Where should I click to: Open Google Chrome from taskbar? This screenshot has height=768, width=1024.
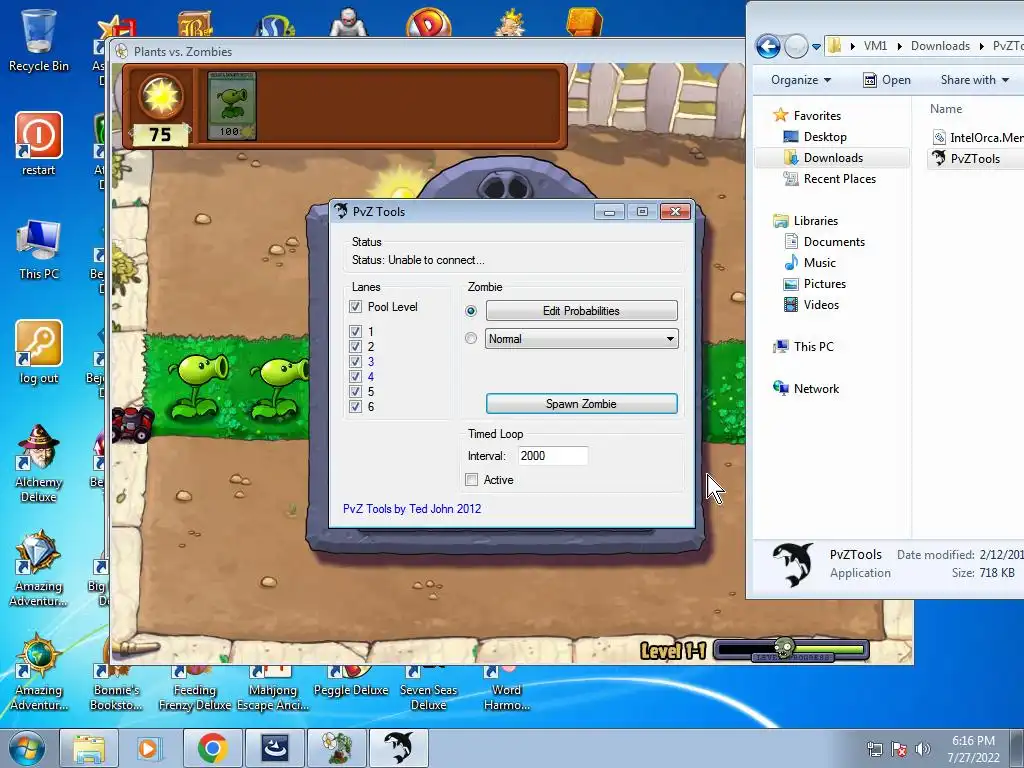tap(212, 748)
